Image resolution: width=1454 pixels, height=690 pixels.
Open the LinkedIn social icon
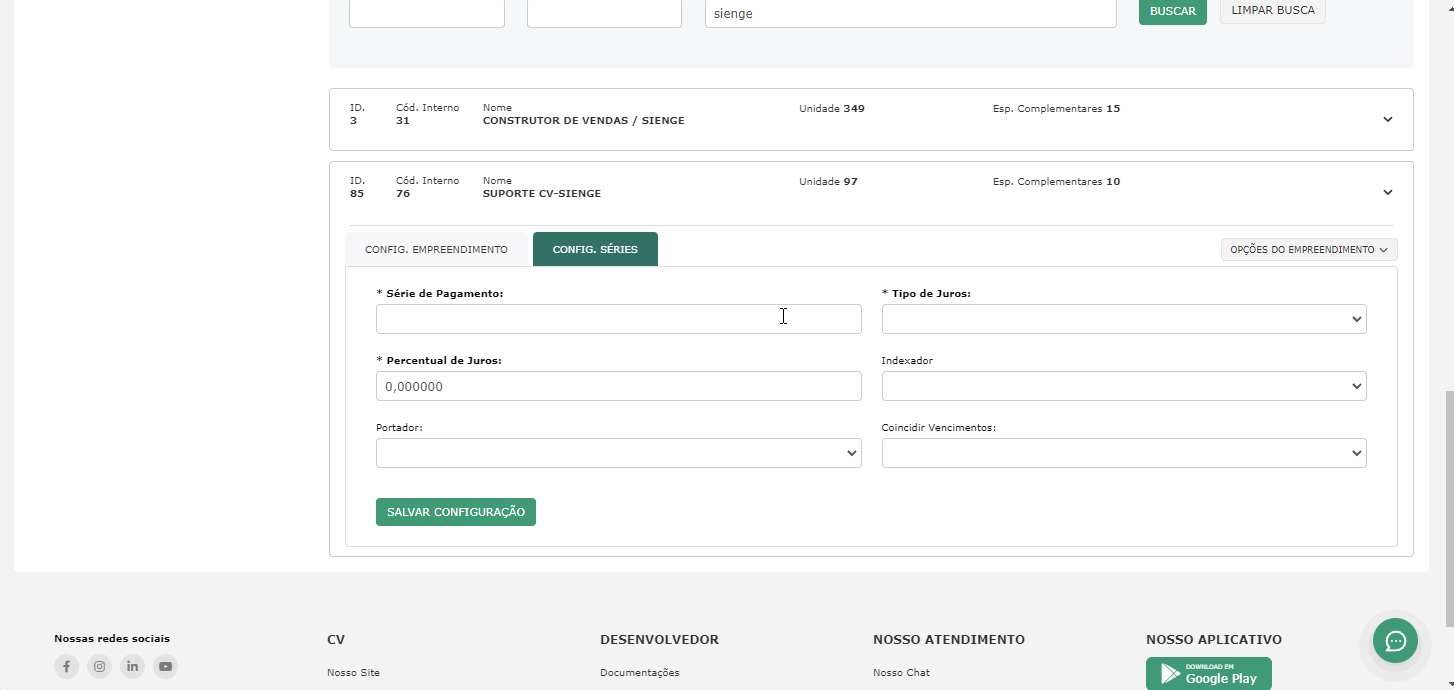tap(132, 666)
